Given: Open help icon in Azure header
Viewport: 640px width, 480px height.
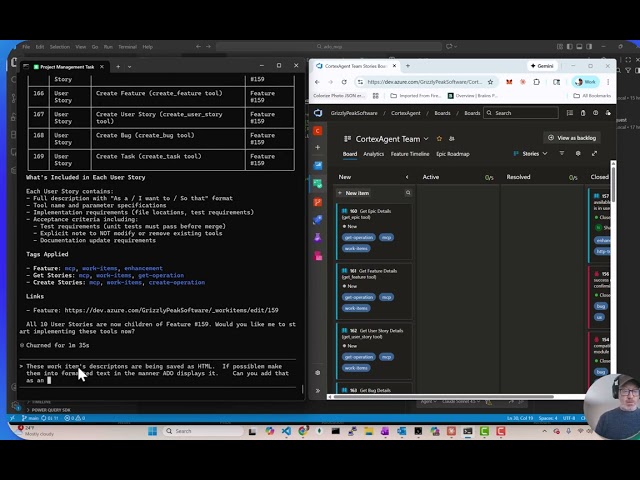Looking at the screenshot, I should click(x=596, y=113).
